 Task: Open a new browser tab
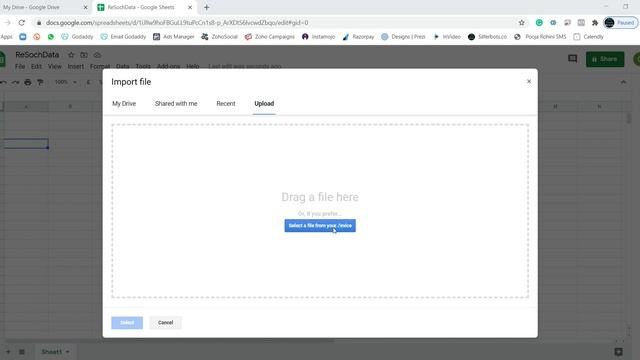[207, 7]
